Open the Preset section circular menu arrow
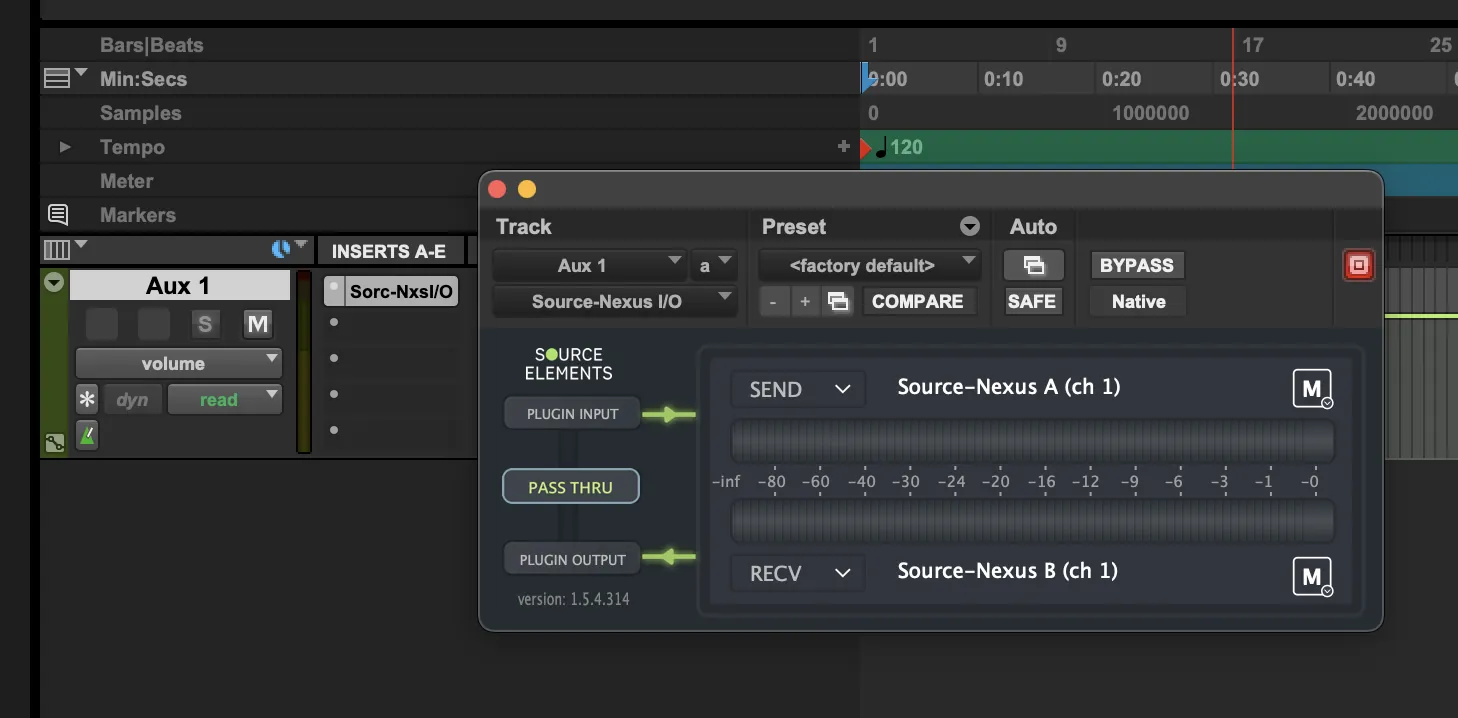Image resolution: width=1458 pixels, height=718 pixels. [x=969, y=226]
